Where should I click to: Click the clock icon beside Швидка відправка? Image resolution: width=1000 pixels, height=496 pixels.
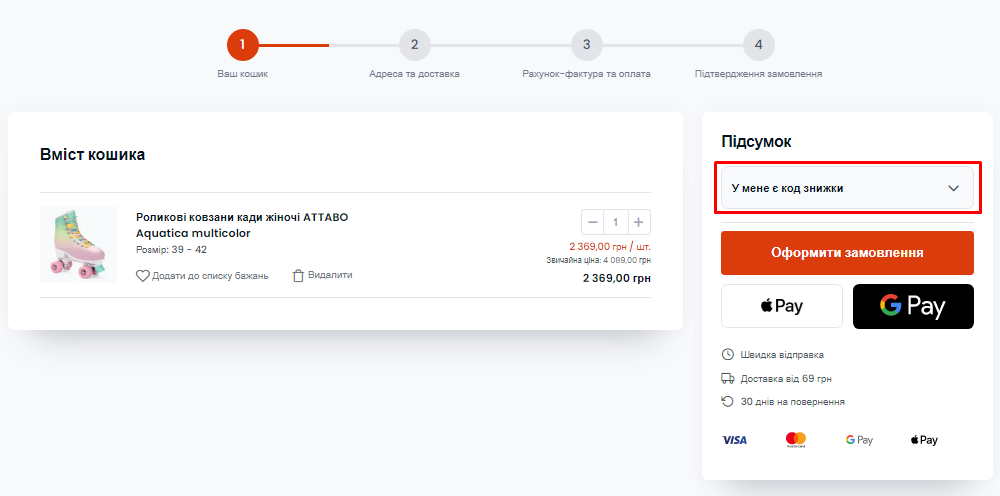(728, 354)
